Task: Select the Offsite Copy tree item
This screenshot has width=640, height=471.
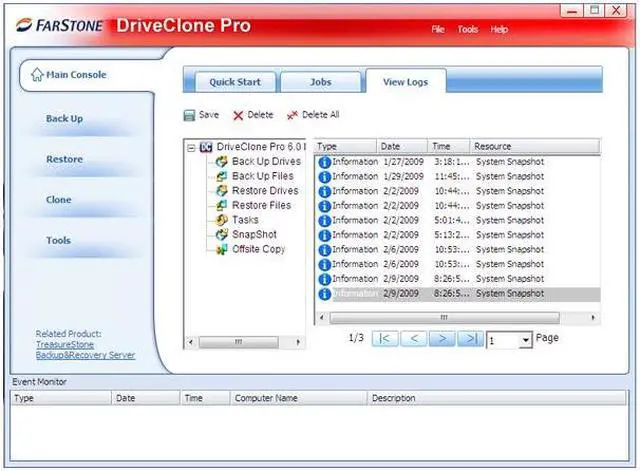Action: click(x=258, y=249)
